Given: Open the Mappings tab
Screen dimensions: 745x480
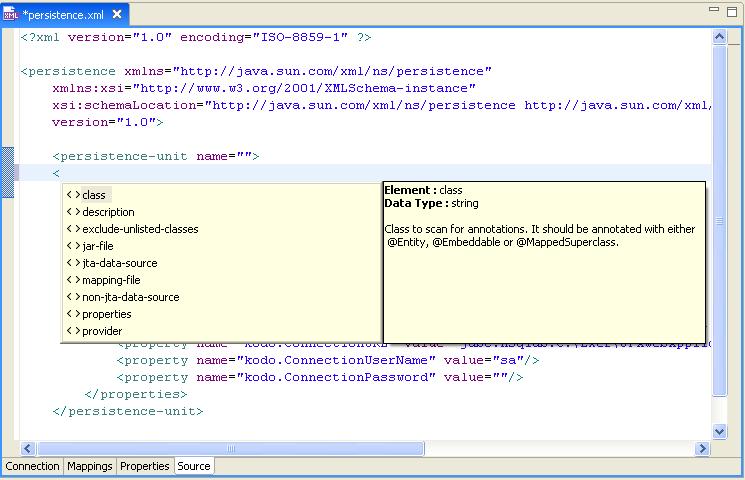Looking at the screenshot, I should pyautogui.click(x=89, y=466).
